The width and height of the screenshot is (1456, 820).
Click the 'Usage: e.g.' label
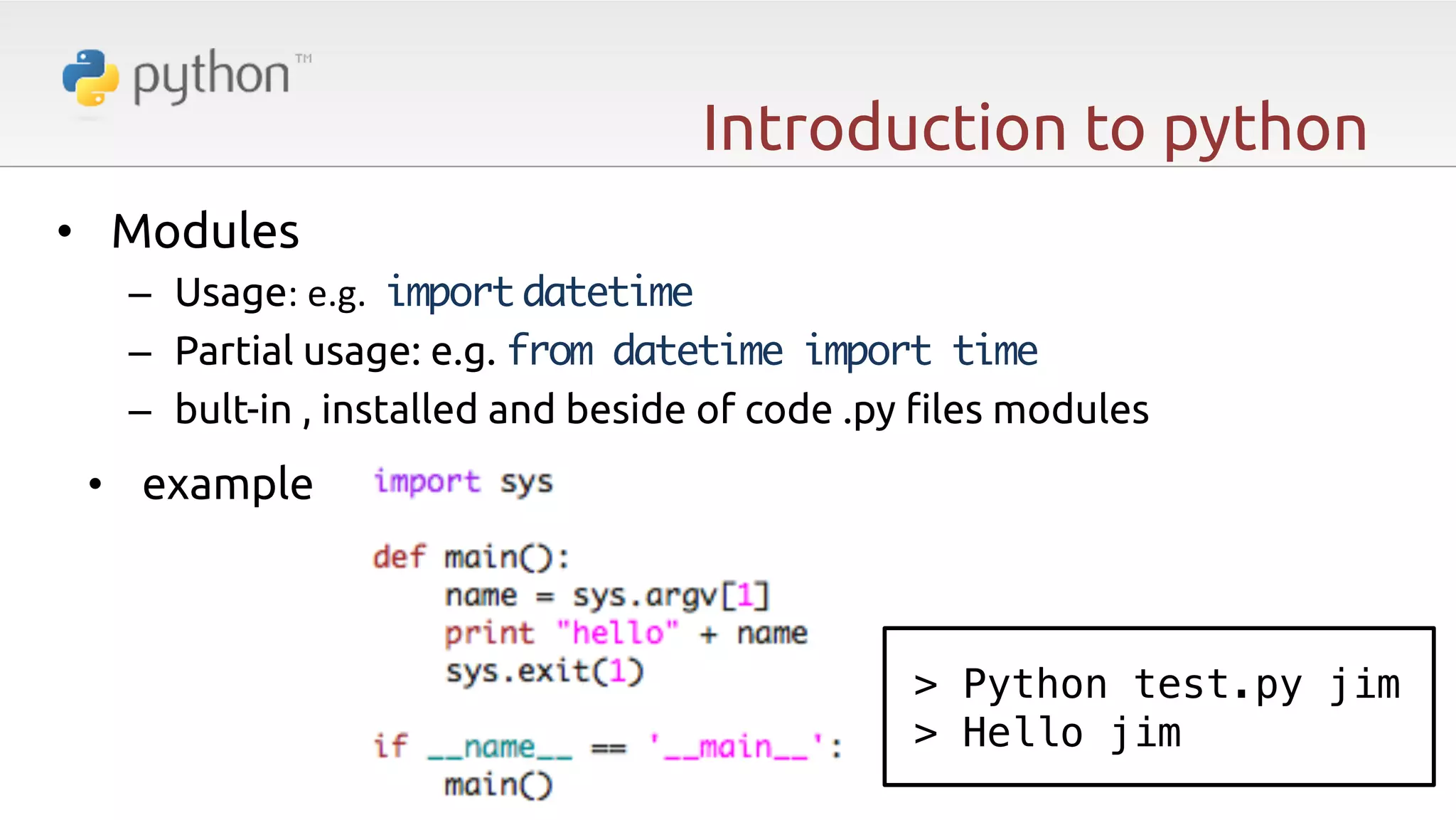270,293
